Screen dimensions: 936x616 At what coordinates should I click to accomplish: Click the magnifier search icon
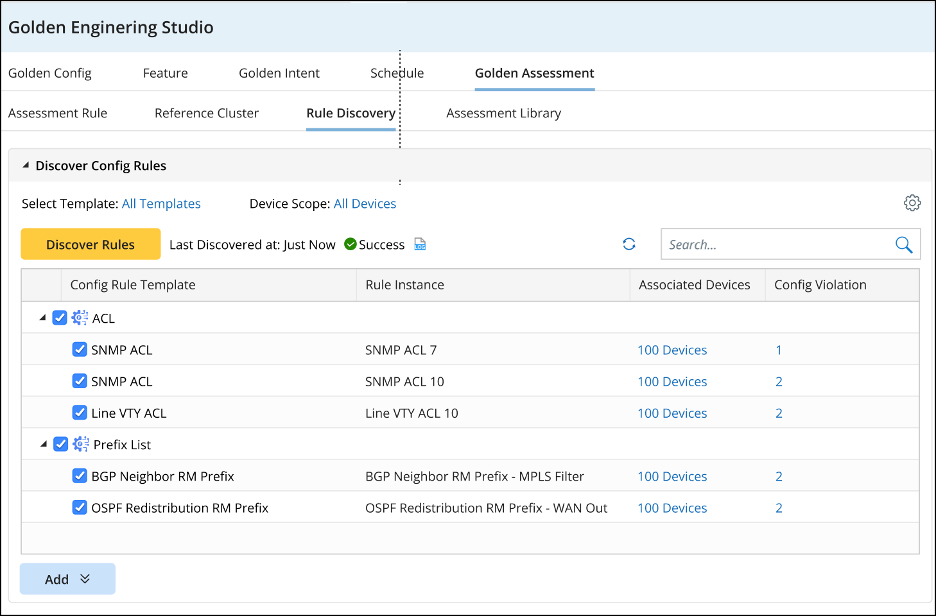pos(903,245)
